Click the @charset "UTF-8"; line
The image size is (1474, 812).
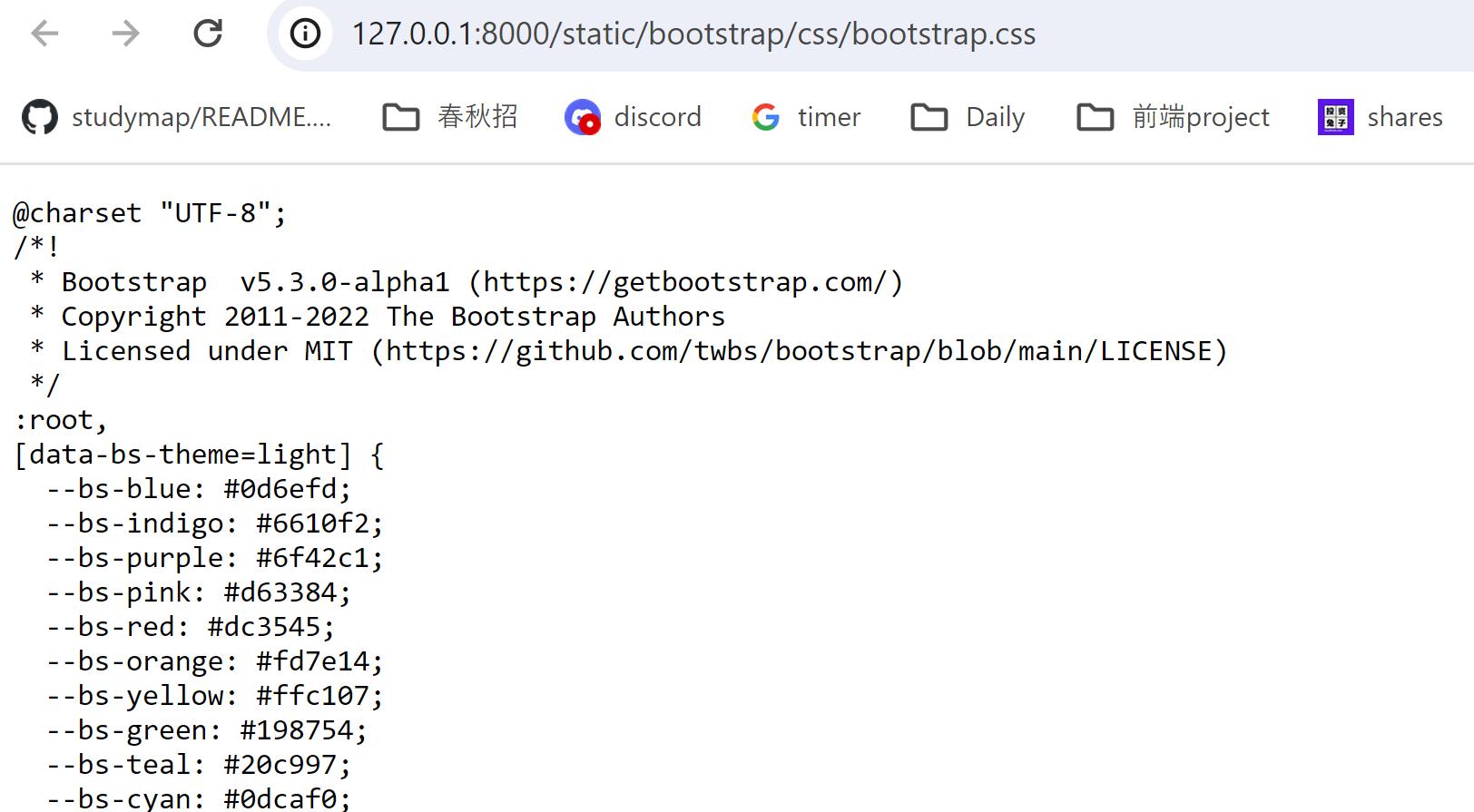[150, 213]
